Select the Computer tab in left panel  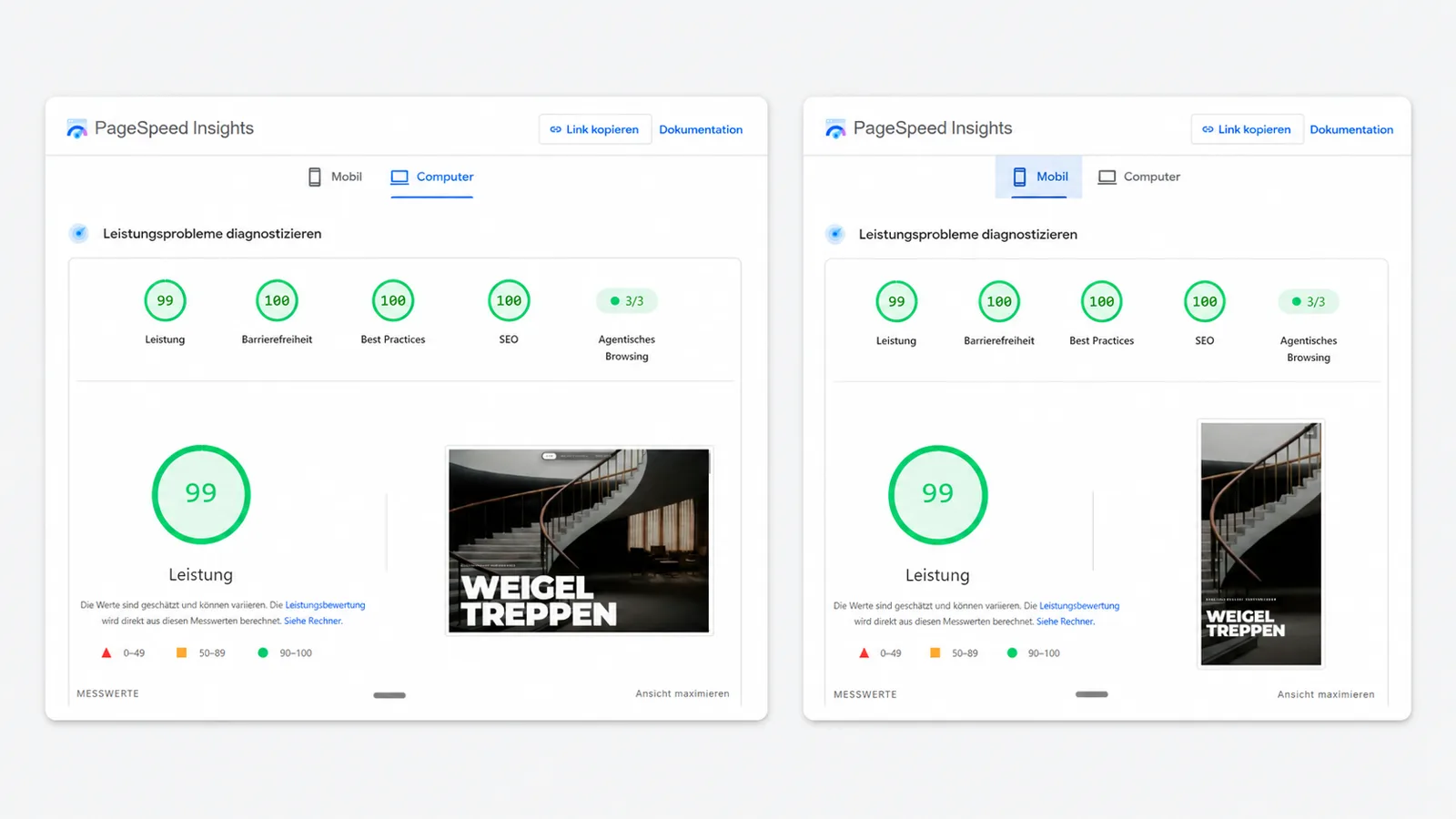(x=432, y=177)
